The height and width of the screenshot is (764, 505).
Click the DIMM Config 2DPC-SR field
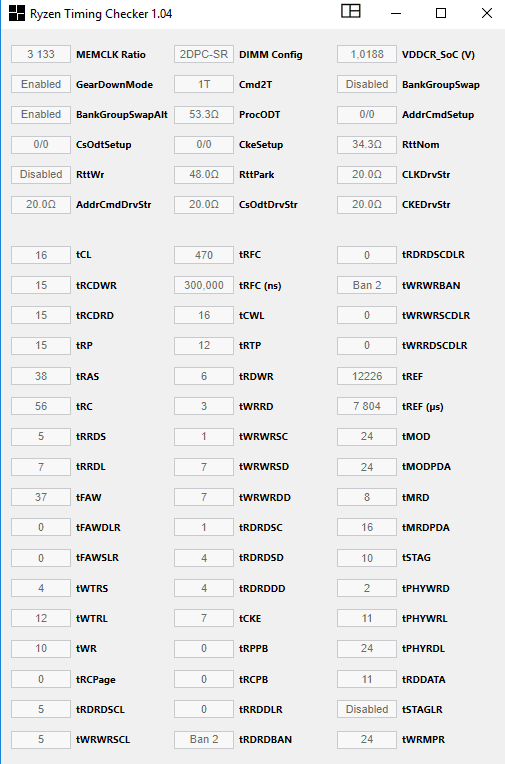[204, 54]
